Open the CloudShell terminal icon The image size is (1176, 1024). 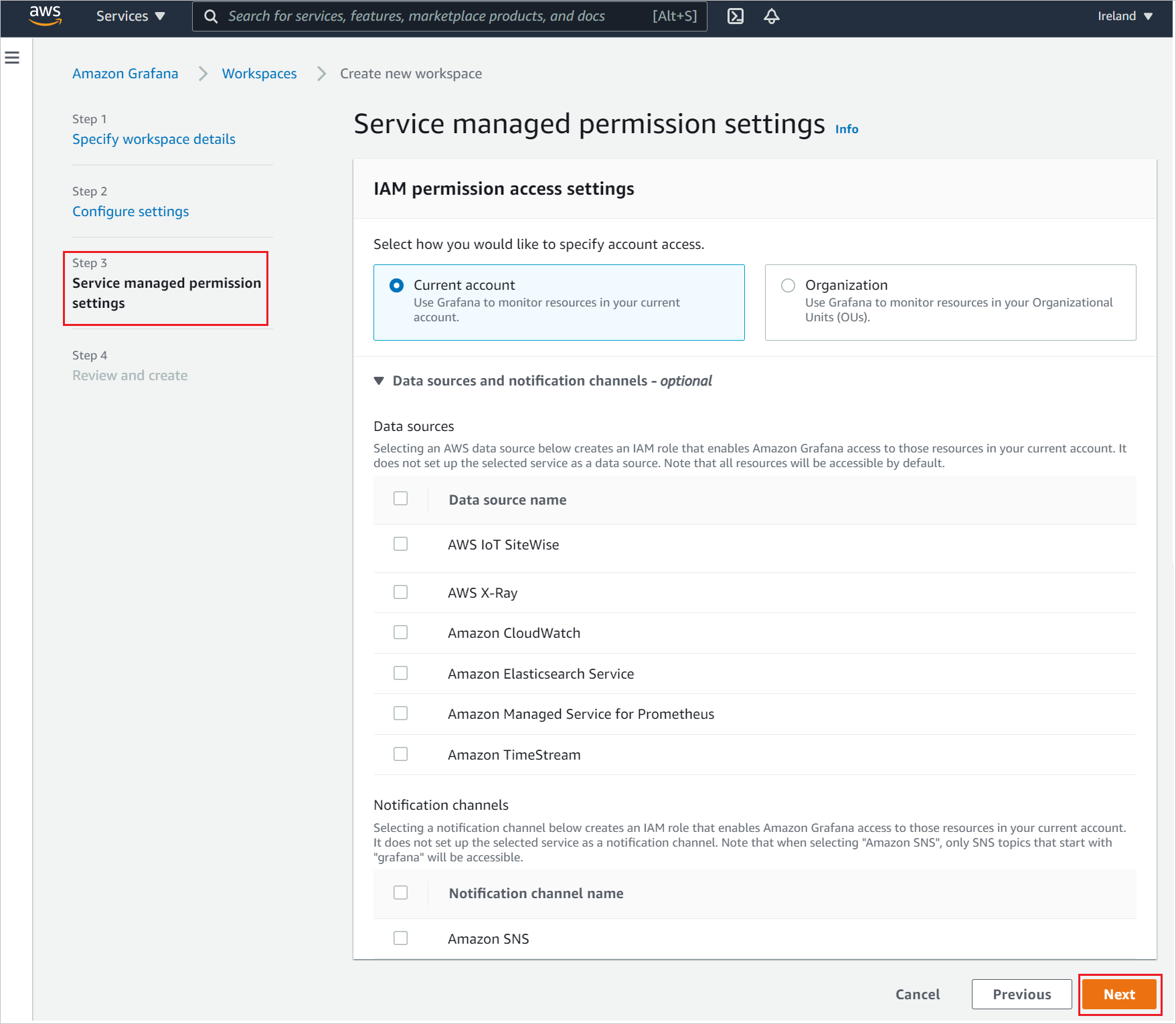tap(736, 16)
